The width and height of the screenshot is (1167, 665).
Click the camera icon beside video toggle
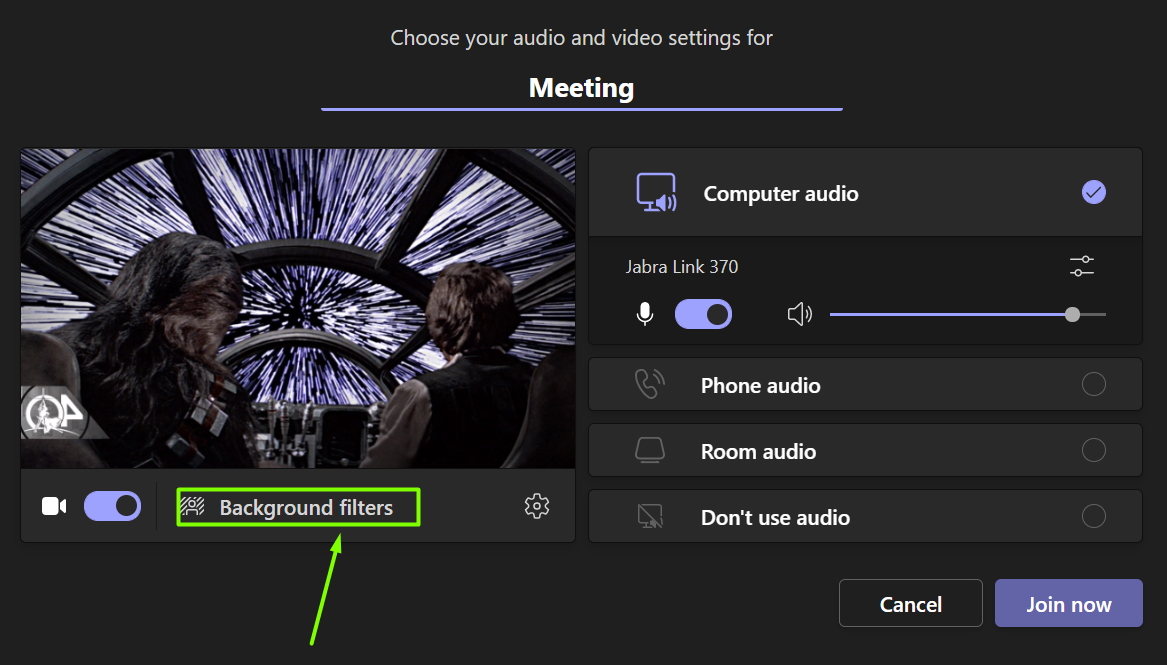tap(54, 507)
